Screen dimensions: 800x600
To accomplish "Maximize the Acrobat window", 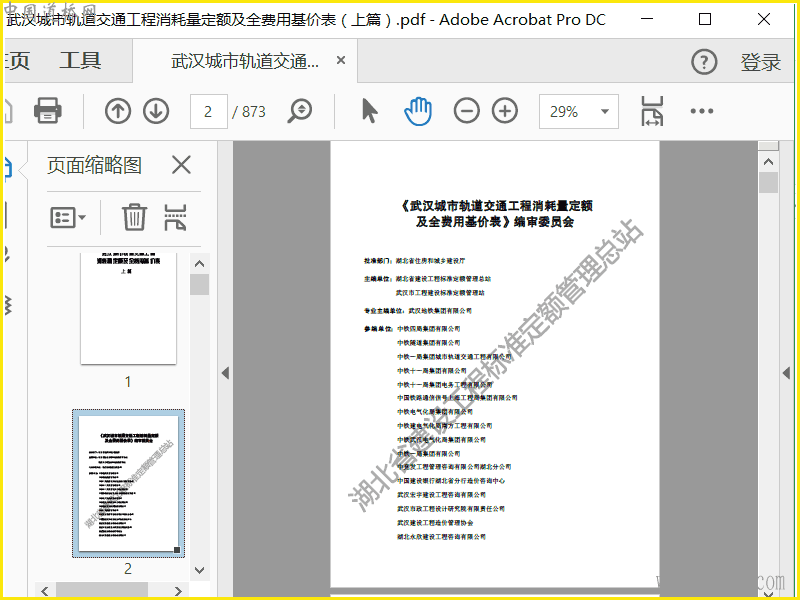I will click(x=705, y=19).
